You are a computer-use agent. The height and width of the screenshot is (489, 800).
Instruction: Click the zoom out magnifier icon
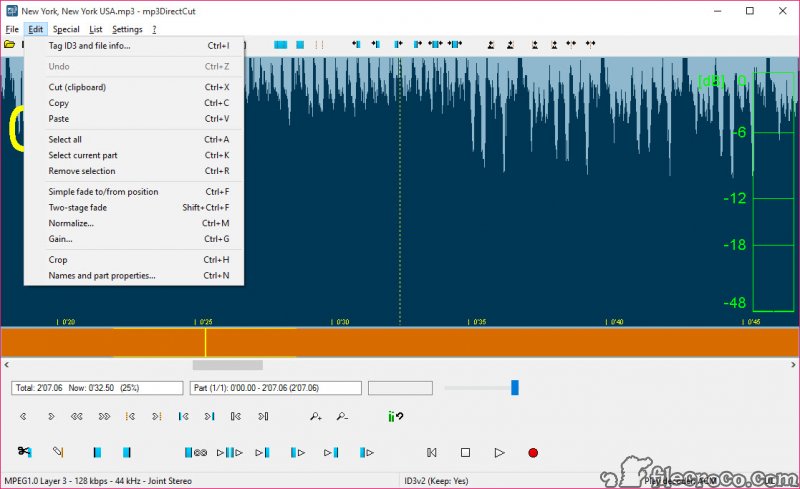pyautogui.click(x=342, y=417)
